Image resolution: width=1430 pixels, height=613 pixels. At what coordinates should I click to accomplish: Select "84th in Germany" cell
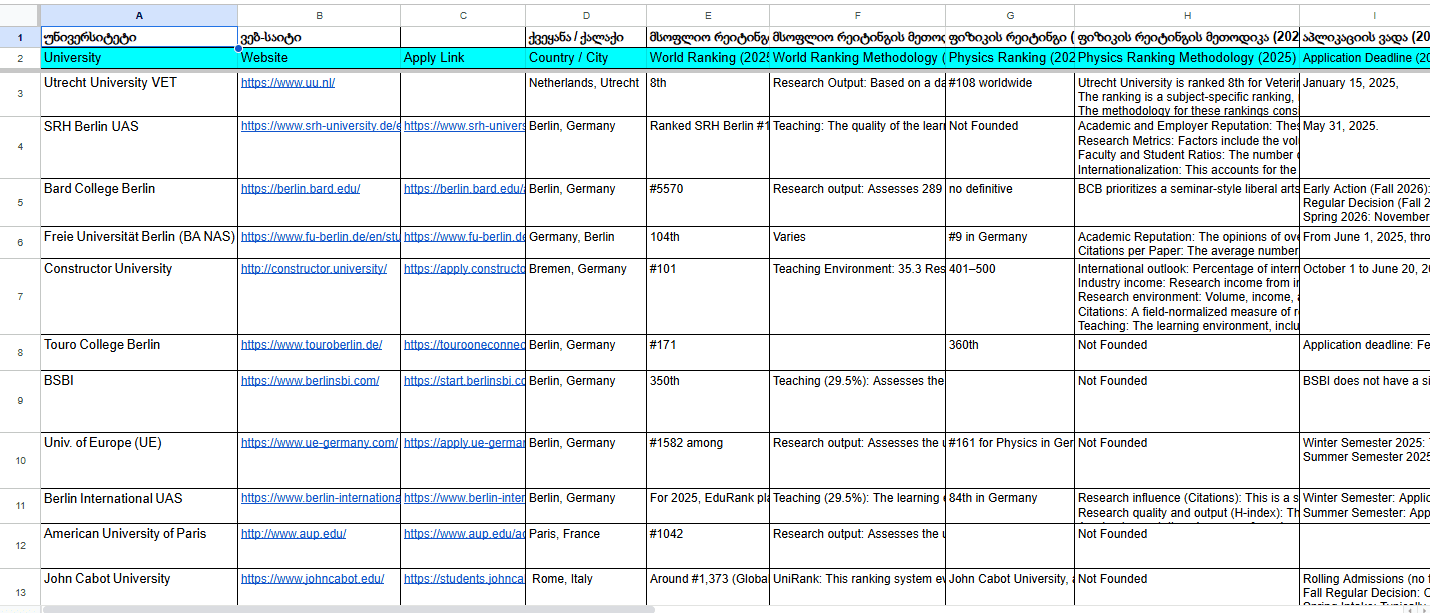pos(1010,506)
